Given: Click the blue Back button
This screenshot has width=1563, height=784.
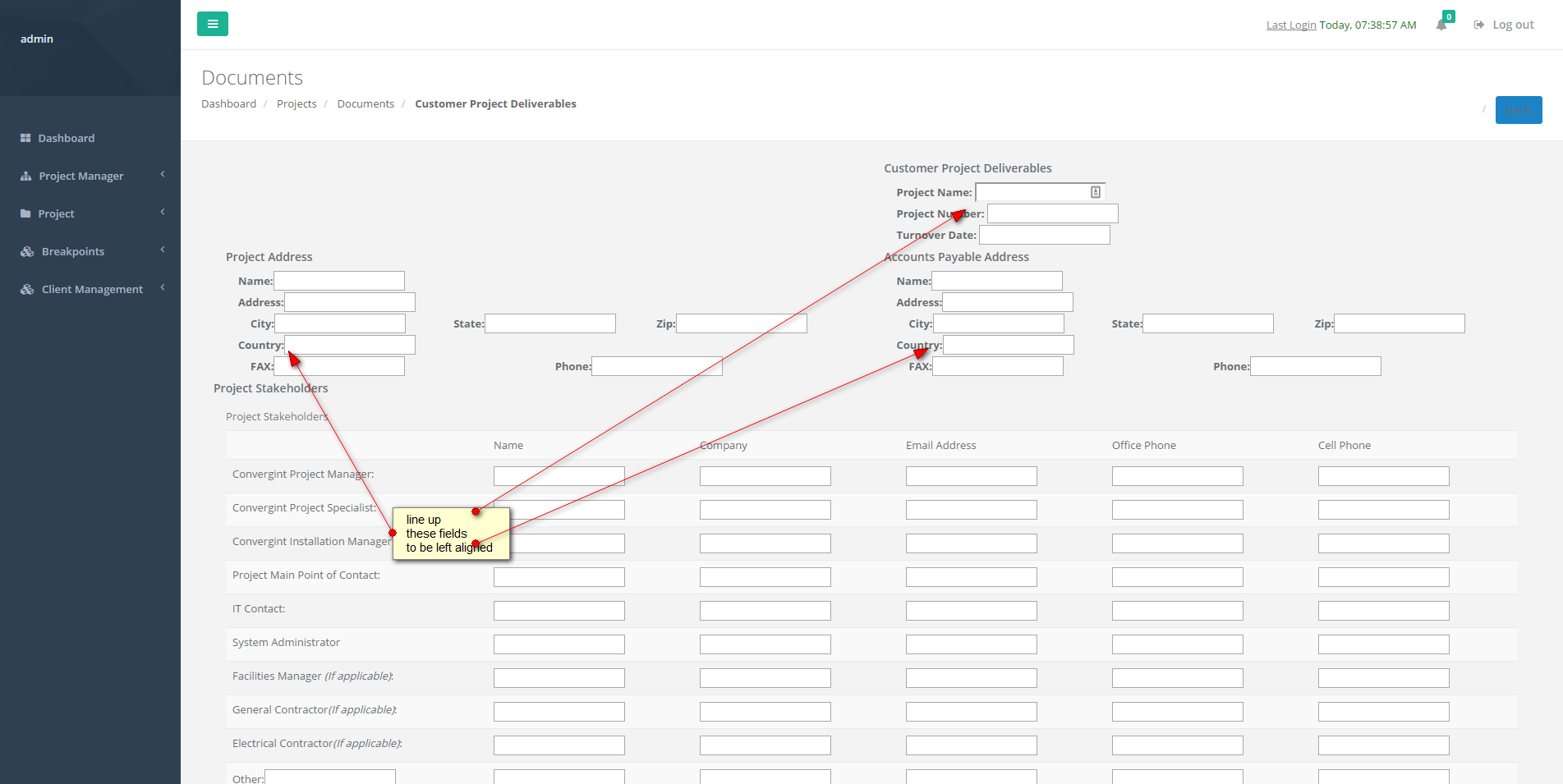Looking at the screenshot, I should pos(1519,110).
